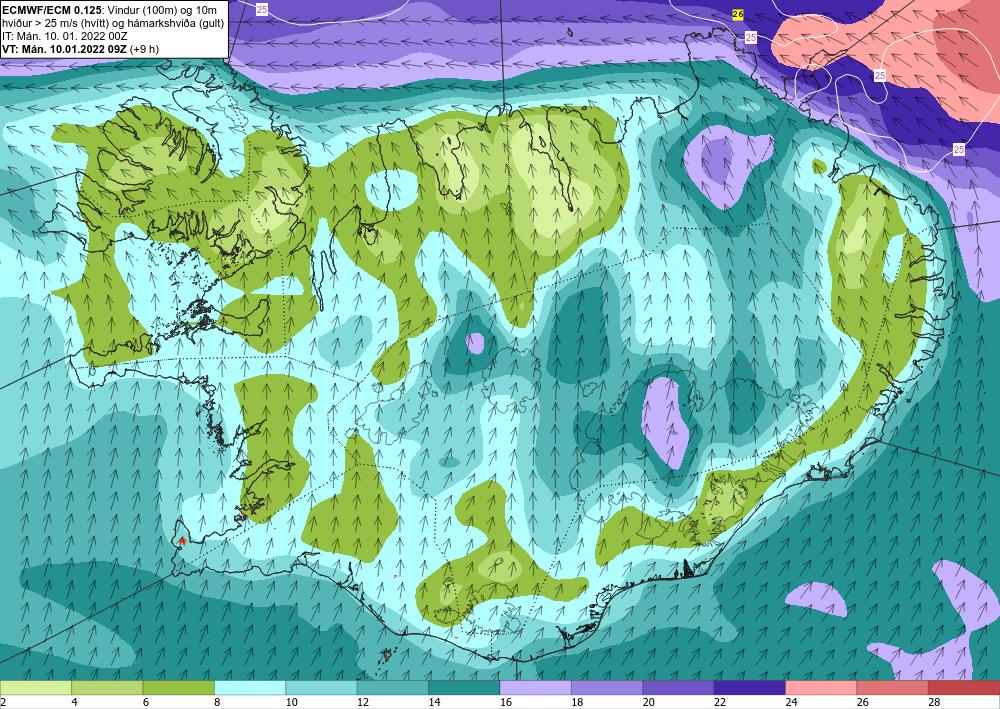Click the valid time "VT: Mán. 10.01.2022 09Z"
This screenshot has height=709, width=1000.
64,49
